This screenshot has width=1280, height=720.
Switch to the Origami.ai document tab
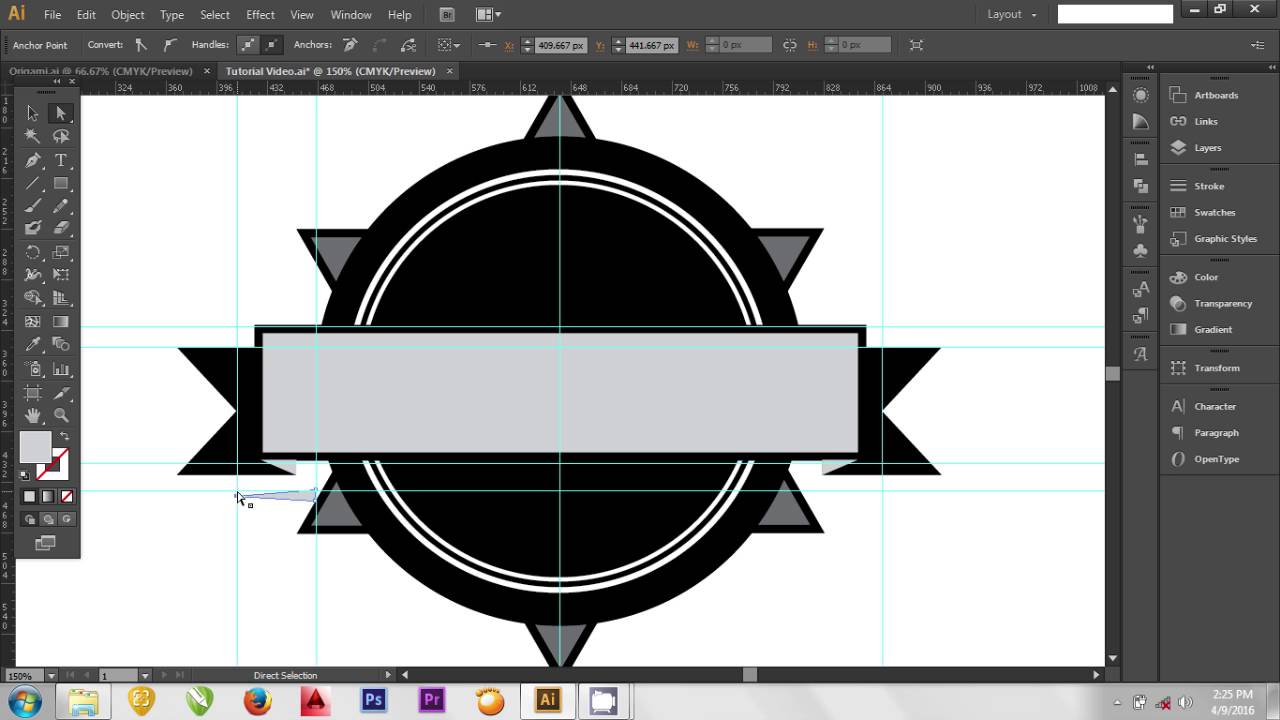click(100, 71)
